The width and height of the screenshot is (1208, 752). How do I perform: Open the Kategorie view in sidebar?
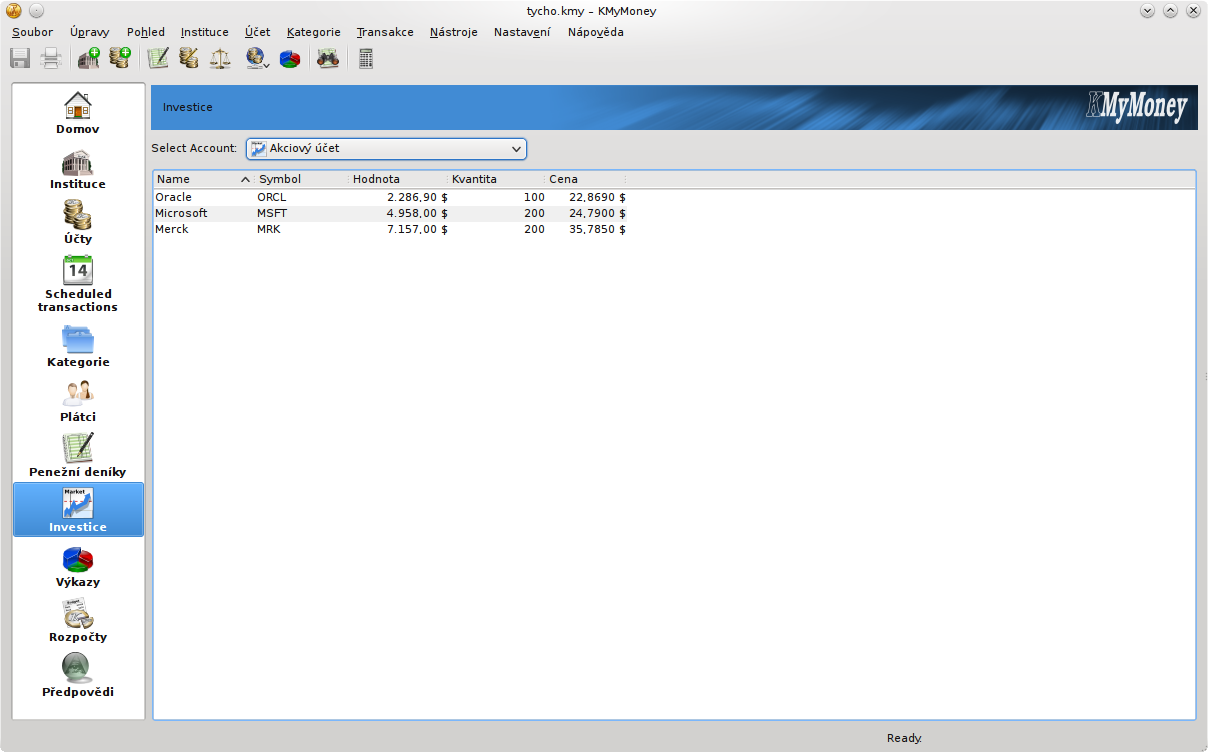pos(78,346)
